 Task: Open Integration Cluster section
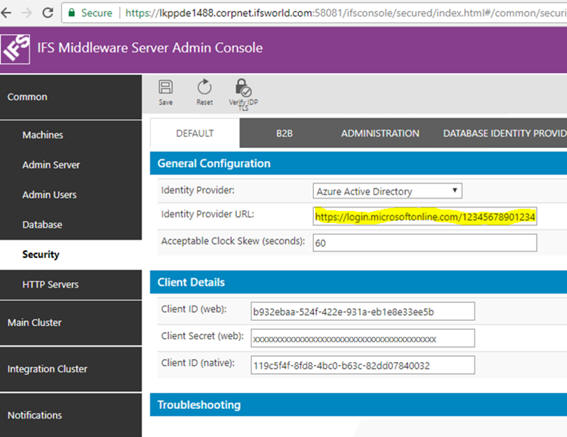click(x=71, y=369)
